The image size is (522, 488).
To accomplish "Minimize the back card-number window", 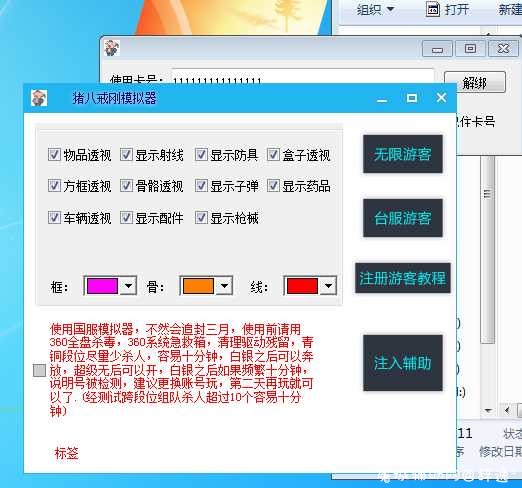I will pyautogui.click(x=437, y=49).
